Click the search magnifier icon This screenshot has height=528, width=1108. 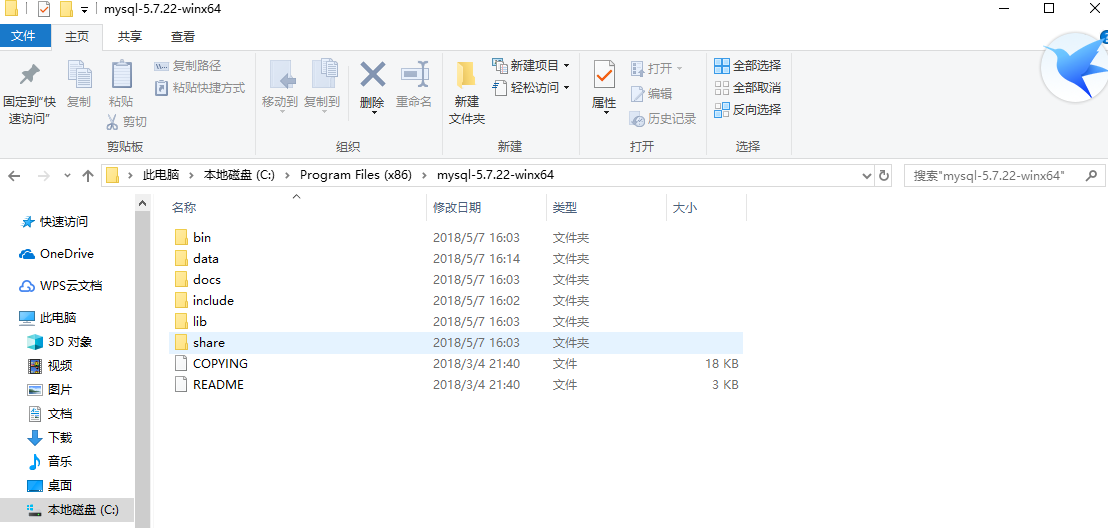[x=1092, y=175]
